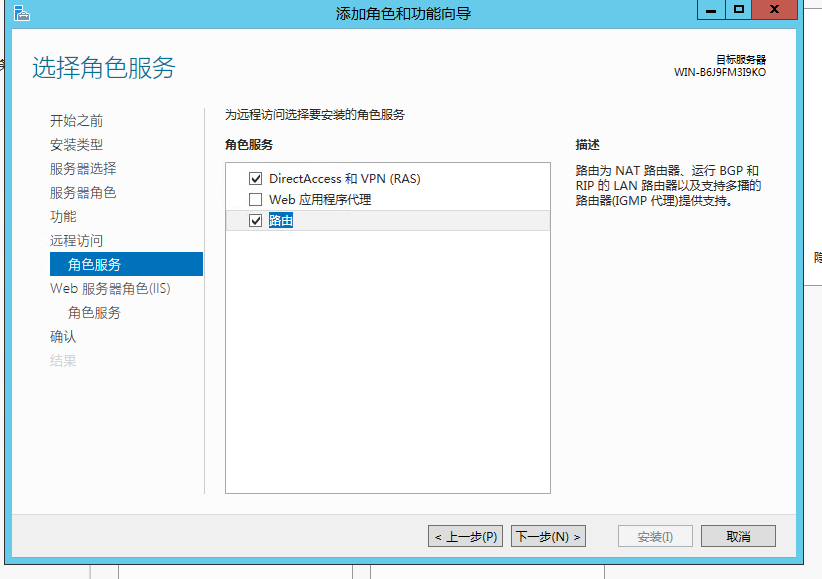Click the target server name WIN-B6J9FM3I9KO
The height and width of the screenshot is (579, 822).
coord(720,72)
